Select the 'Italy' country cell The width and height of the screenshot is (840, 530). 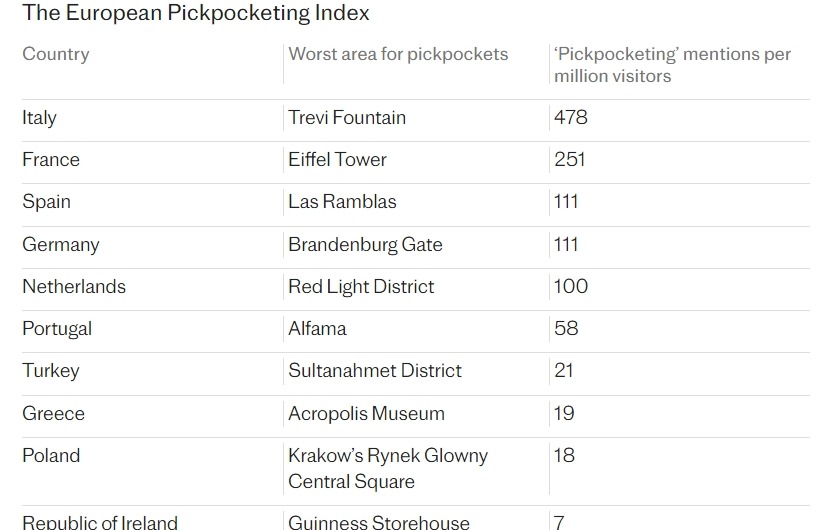pos(40,118)
